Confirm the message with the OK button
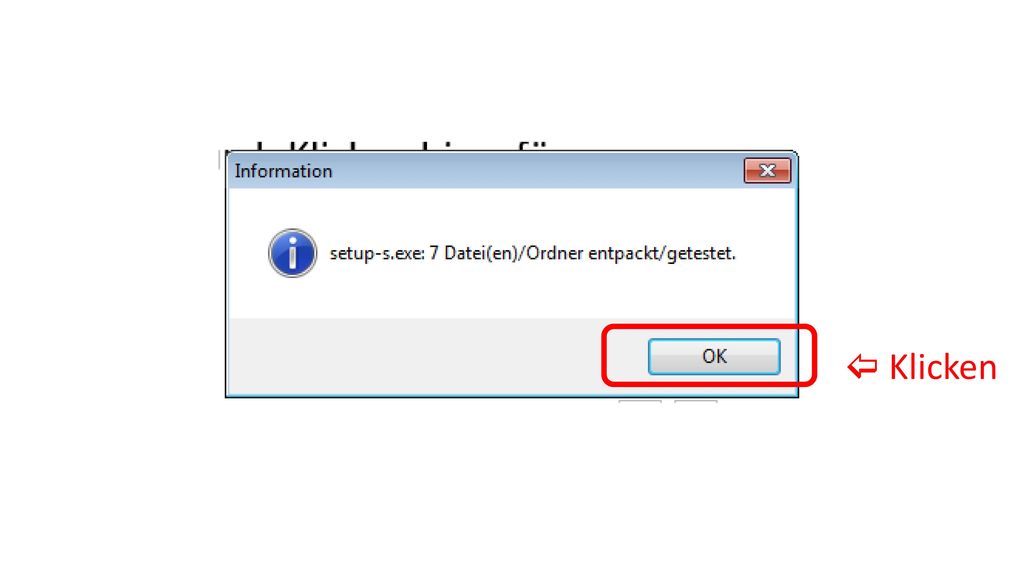The width and height of the screenshot is (1024, 576). 714,357
